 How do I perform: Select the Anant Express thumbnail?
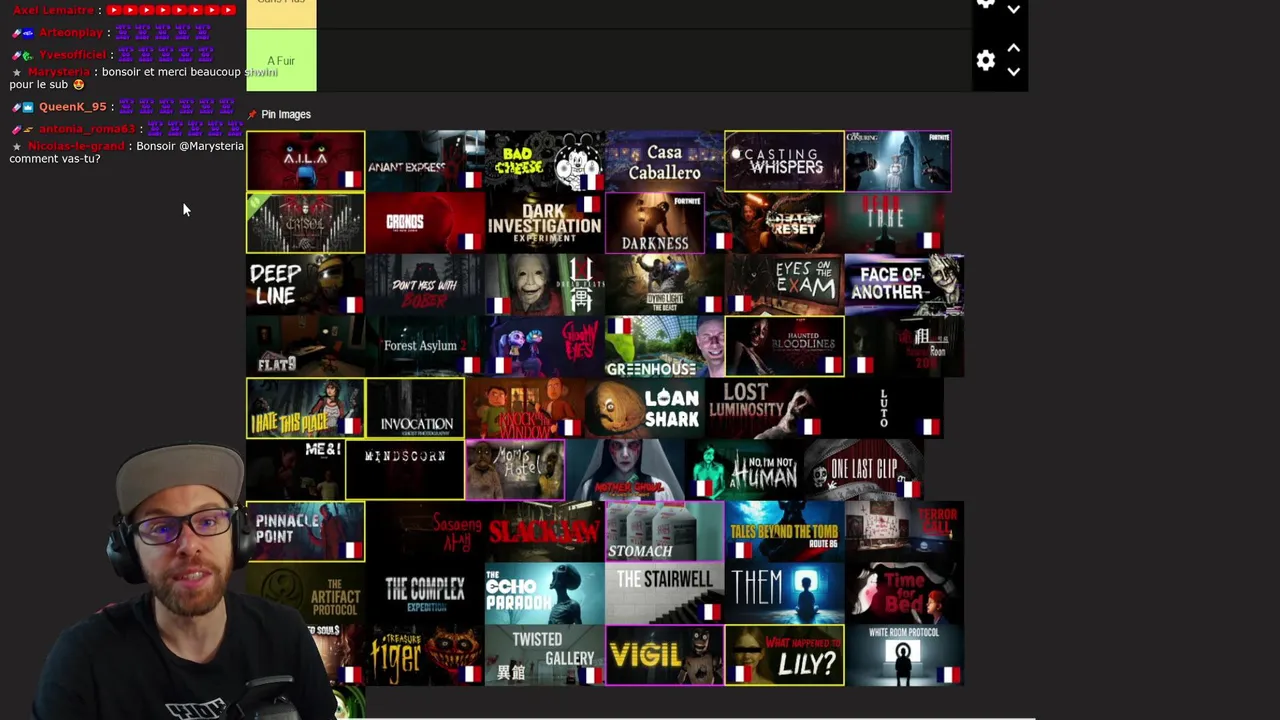[425, 160]
